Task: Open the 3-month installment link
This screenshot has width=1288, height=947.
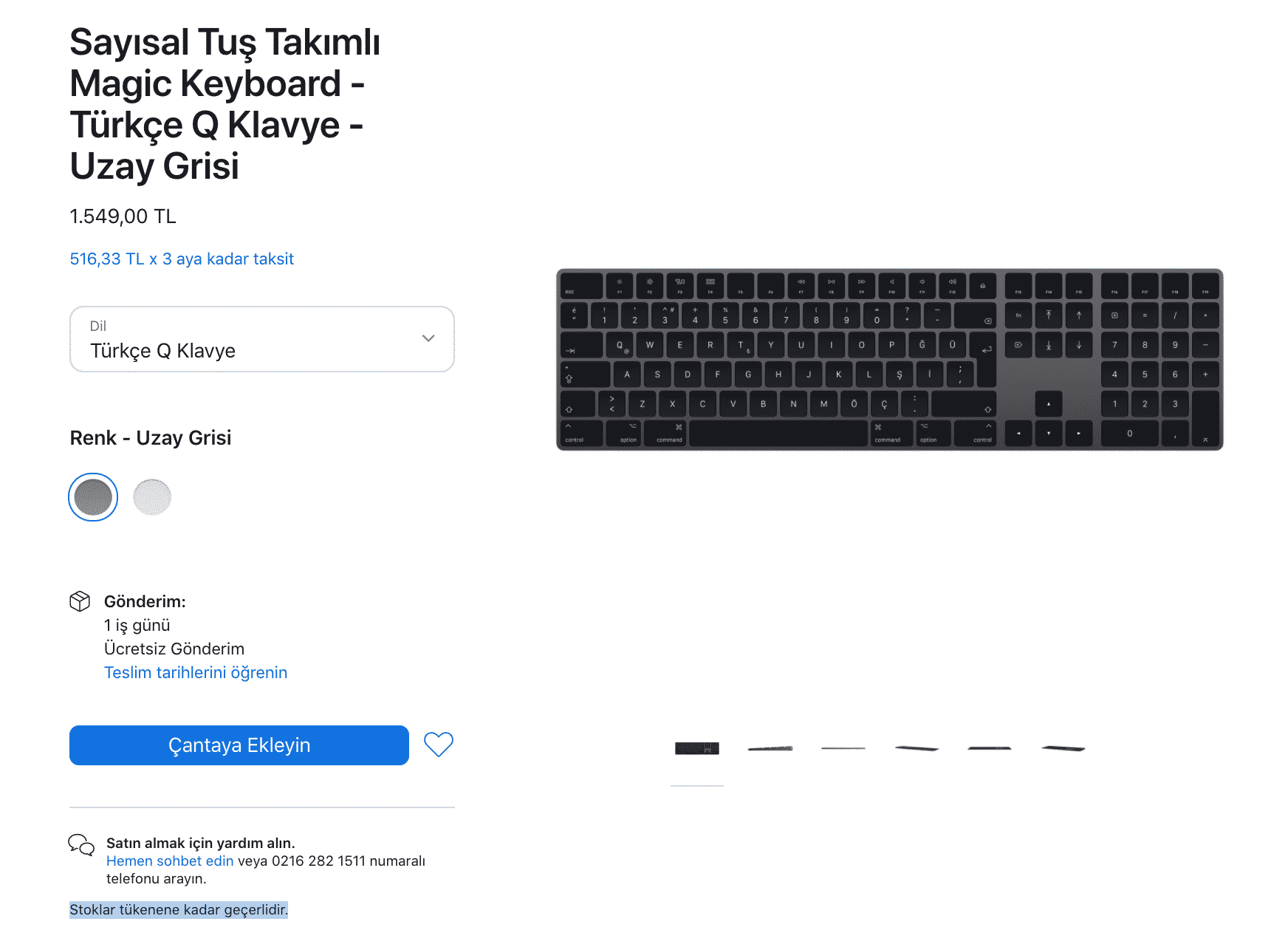Action: tap(182, 259)
